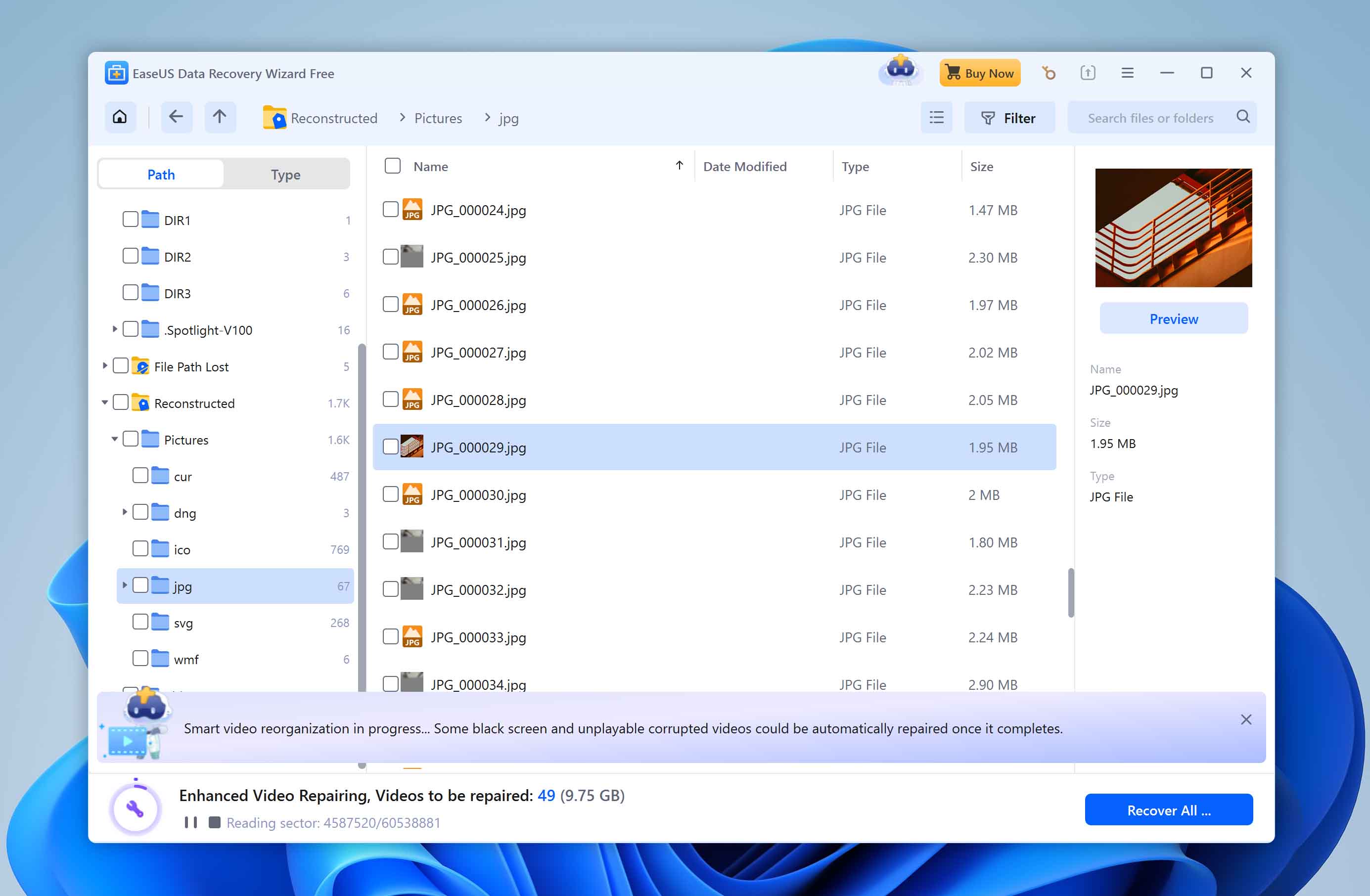Select the cur folder in tree
This screenshot has height=896, width=1370.
coord(235,476)
